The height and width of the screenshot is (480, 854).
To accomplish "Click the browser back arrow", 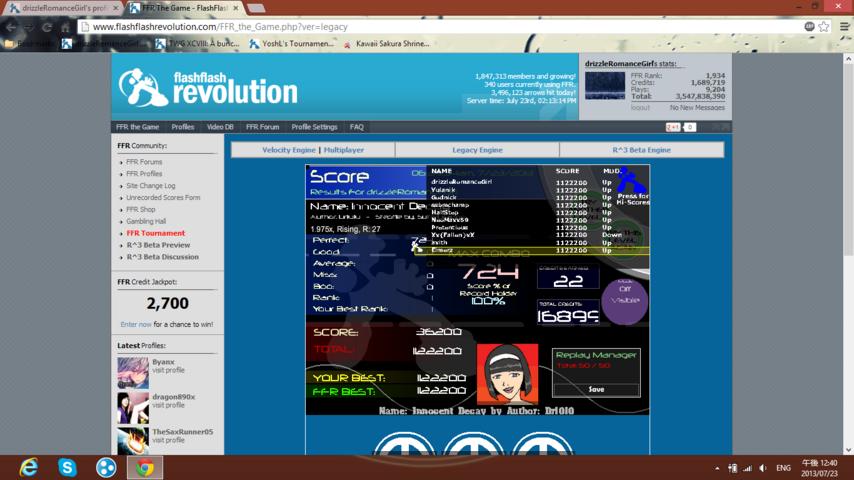I will [11, 27].
